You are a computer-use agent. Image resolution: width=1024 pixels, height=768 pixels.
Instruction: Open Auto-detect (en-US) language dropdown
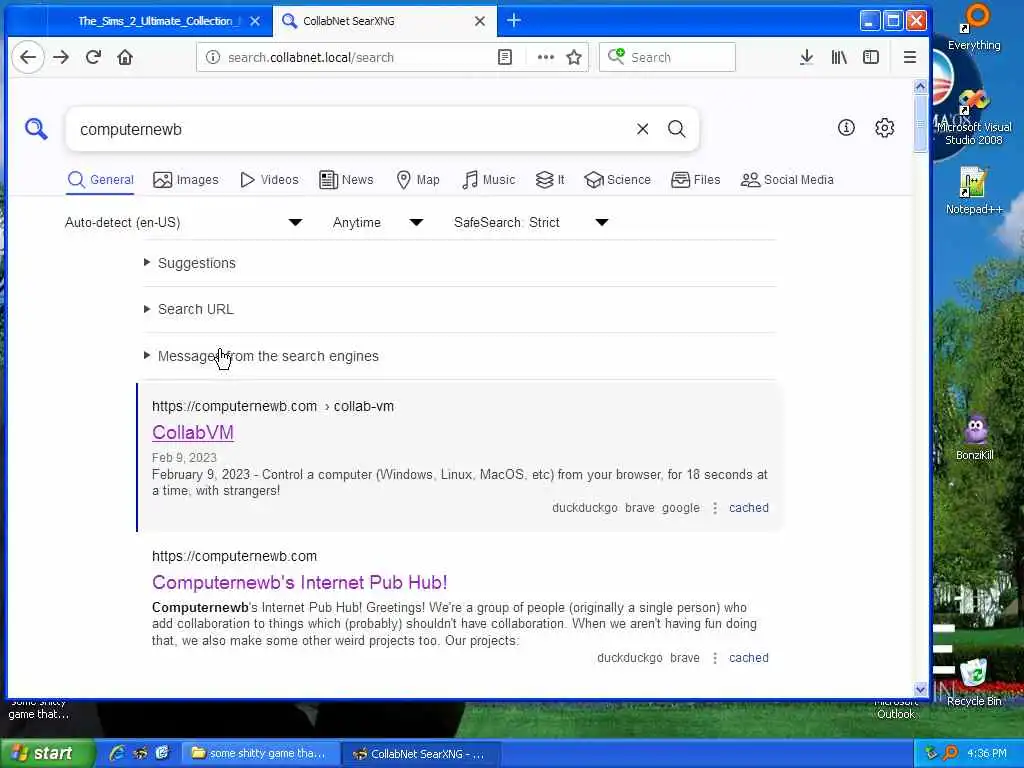point(184,223)
